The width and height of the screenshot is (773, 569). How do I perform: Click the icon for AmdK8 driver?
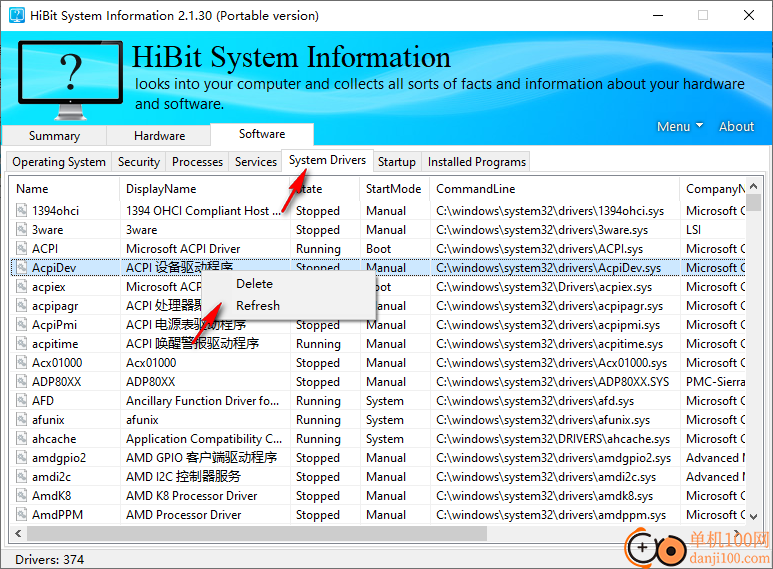pos(21,496)
